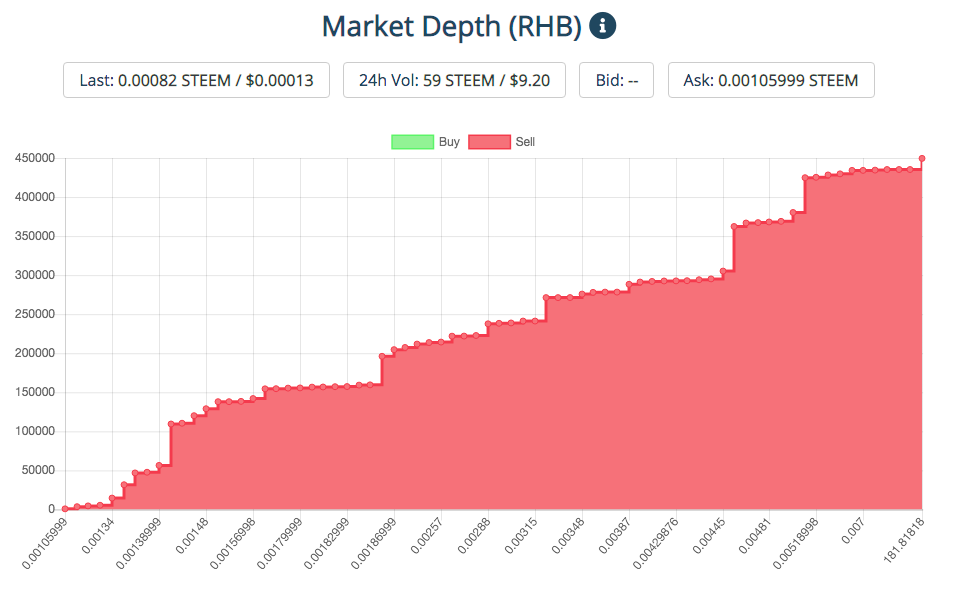
Task: Click x-axis label 0.00387
Action: 615,536
